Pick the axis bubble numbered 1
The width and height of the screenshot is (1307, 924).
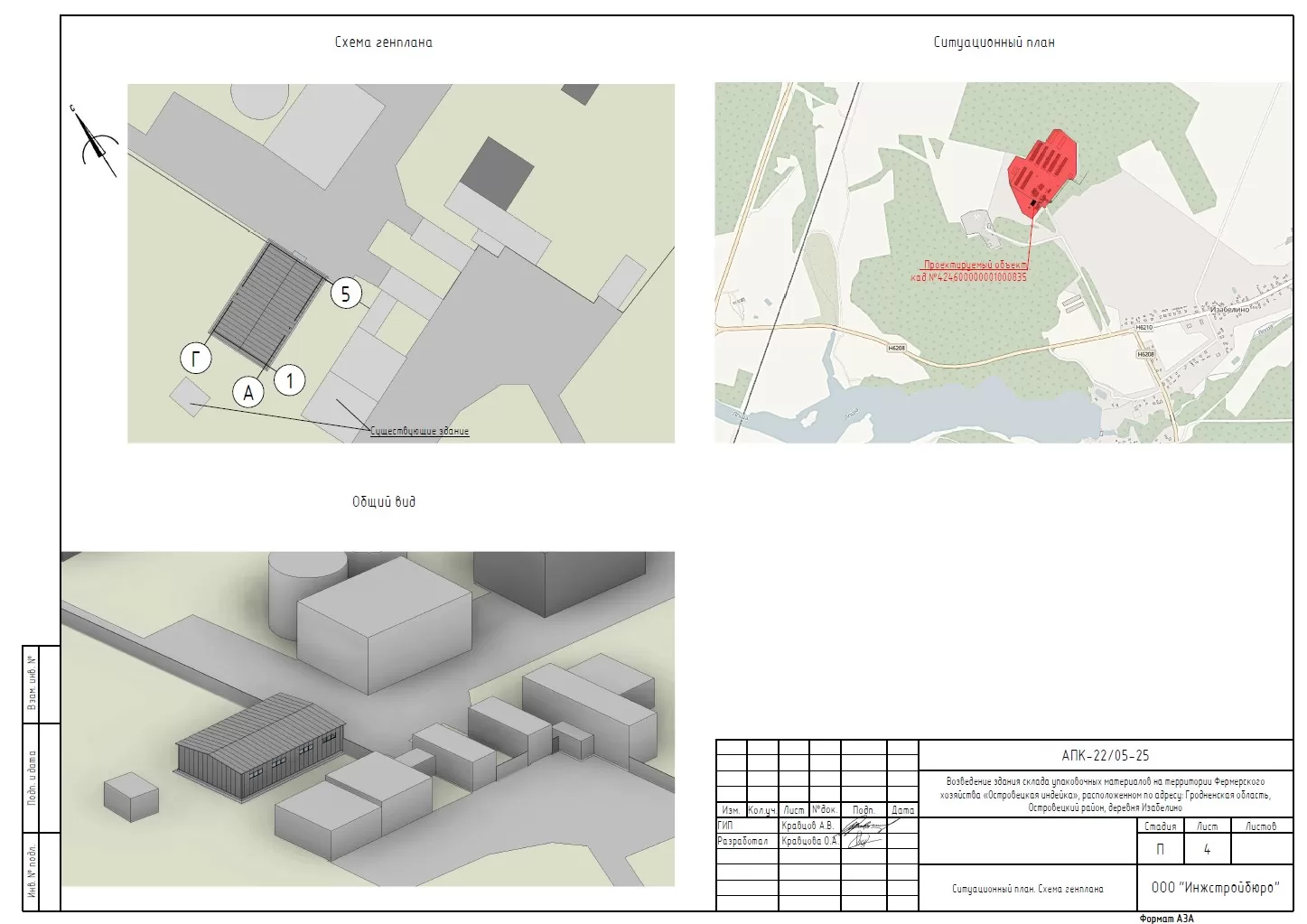tap(290, 380)
